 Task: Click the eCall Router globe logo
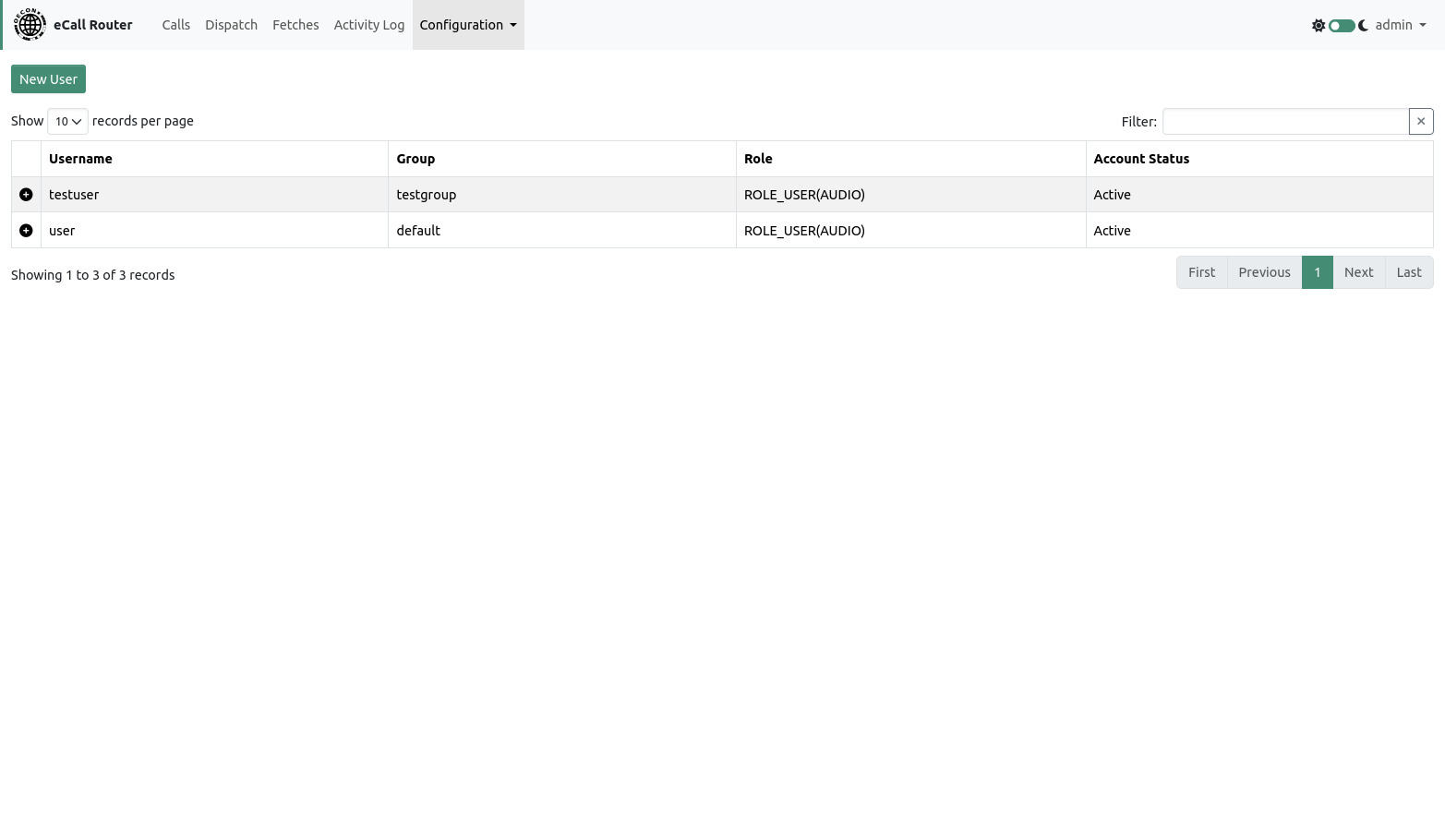pos(30,25)
